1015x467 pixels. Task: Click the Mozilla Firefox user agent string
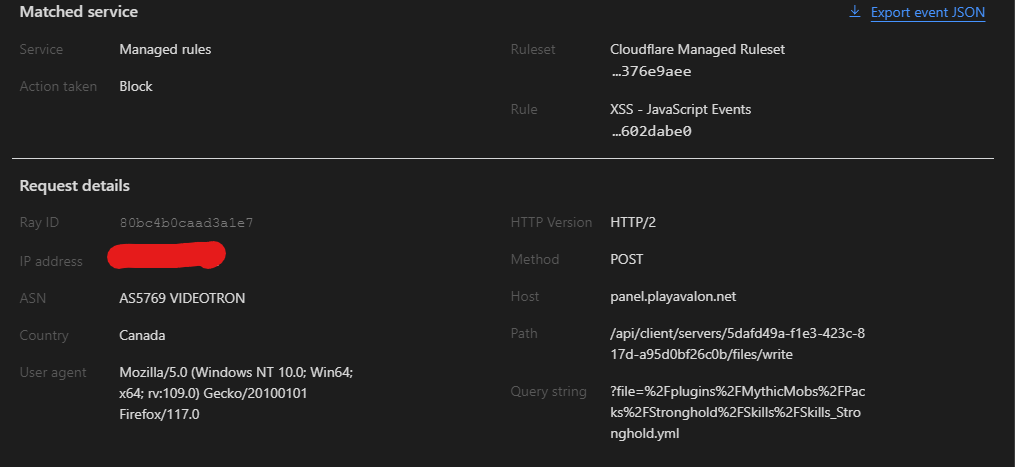pos(235,393)
